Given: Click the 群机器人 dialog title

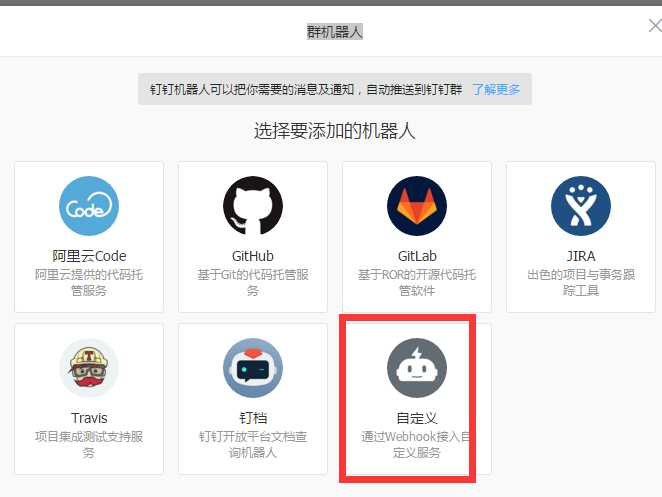Looking at the screenshot, I should click(x=334, y=32).
